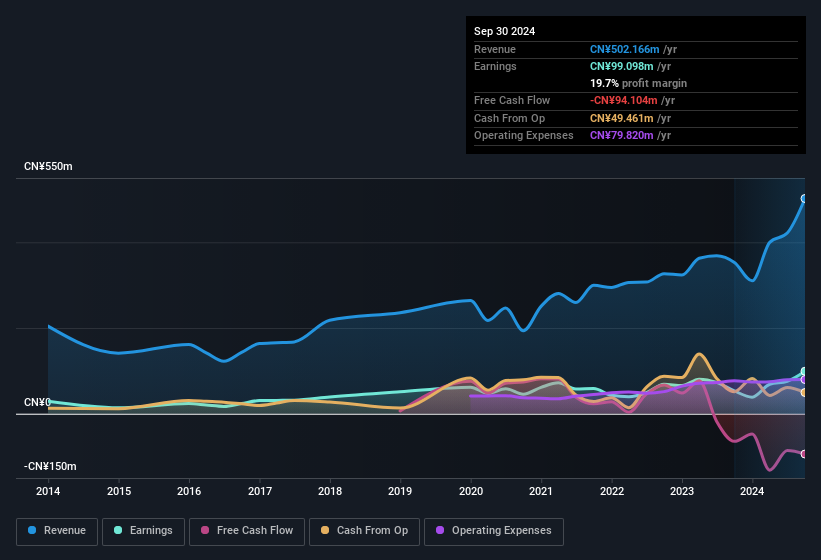Select the 2023 x-axis label
Image resolution: width=821 pixels, height=560 pixels.
point(682,491)
